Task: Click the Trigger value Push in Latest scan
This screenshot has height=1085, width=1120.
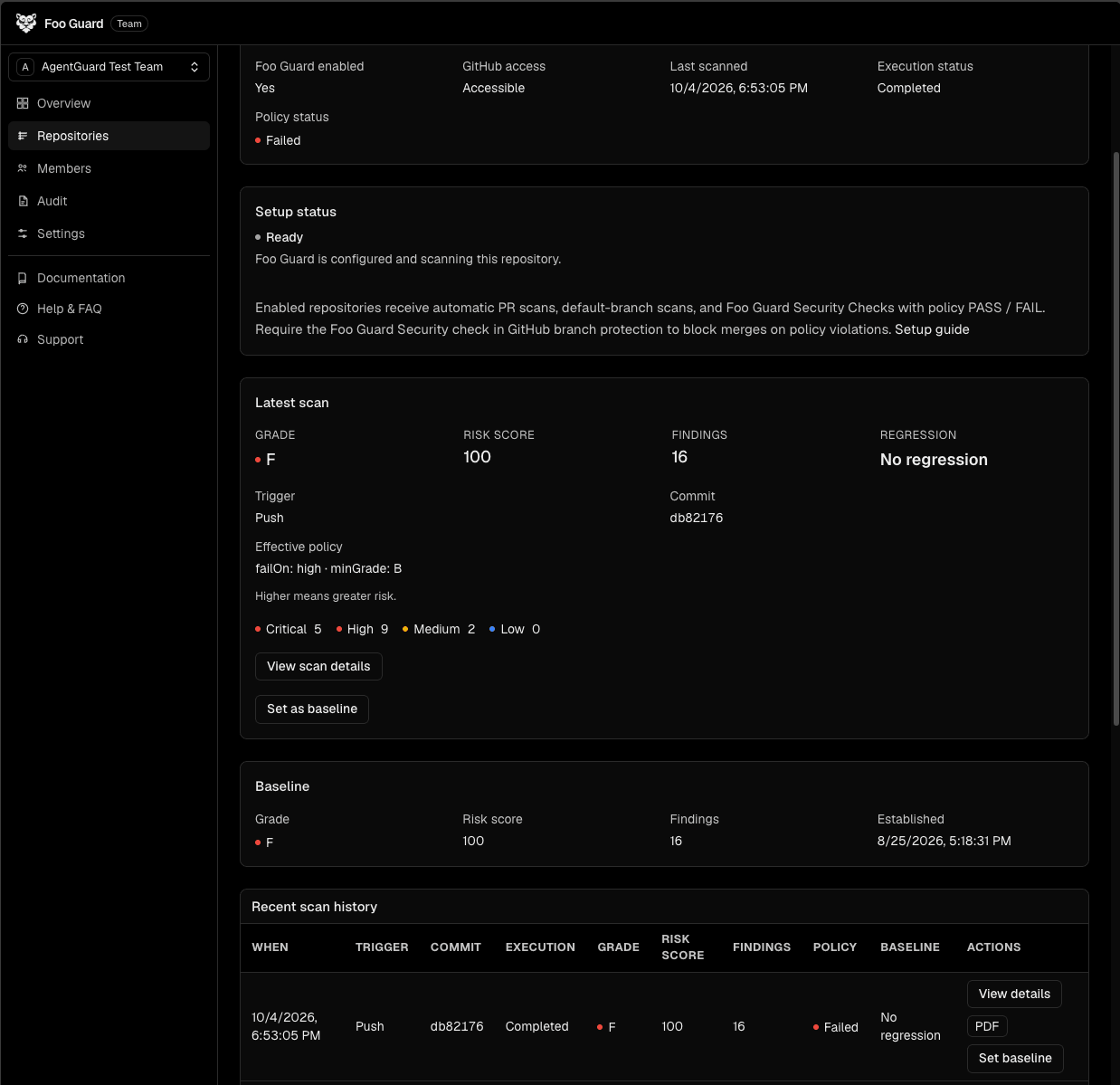Action: tap(270, 518)
